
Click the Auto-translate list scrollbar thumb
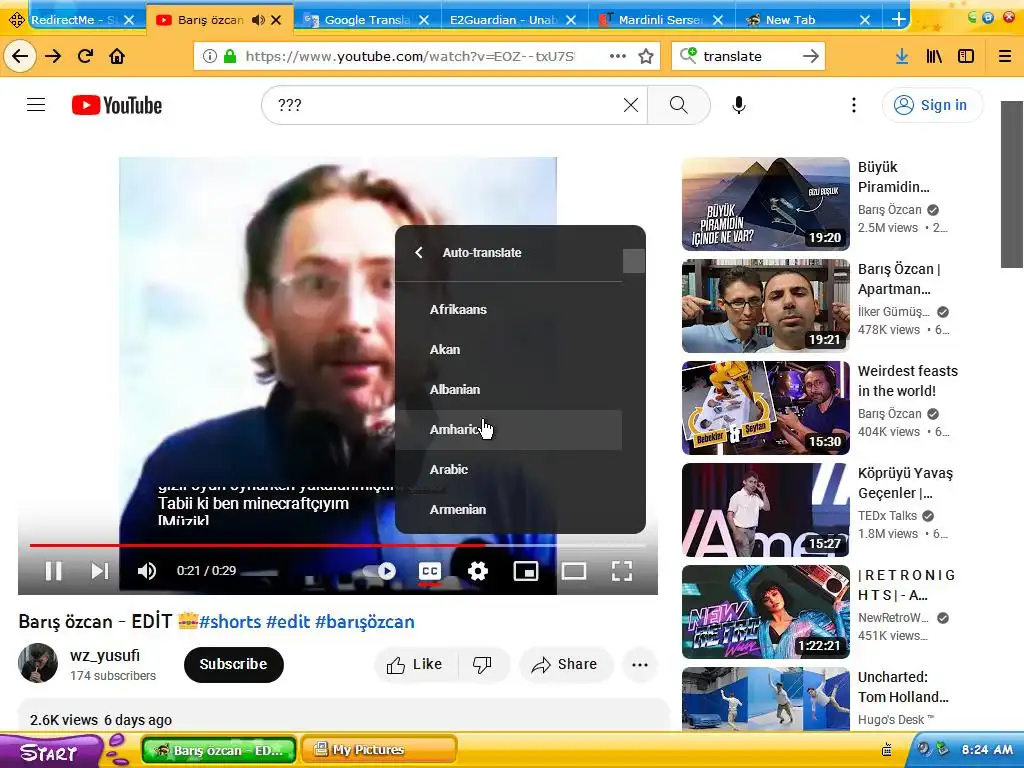pos(633,261)
